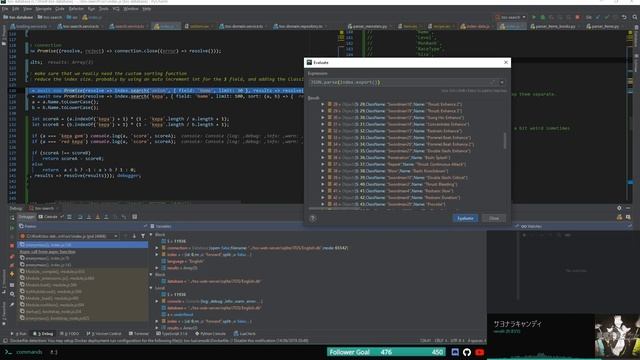Open the Terminal tool window tab
The width and height of the screenshot is (640, 360).
[139, 333]
